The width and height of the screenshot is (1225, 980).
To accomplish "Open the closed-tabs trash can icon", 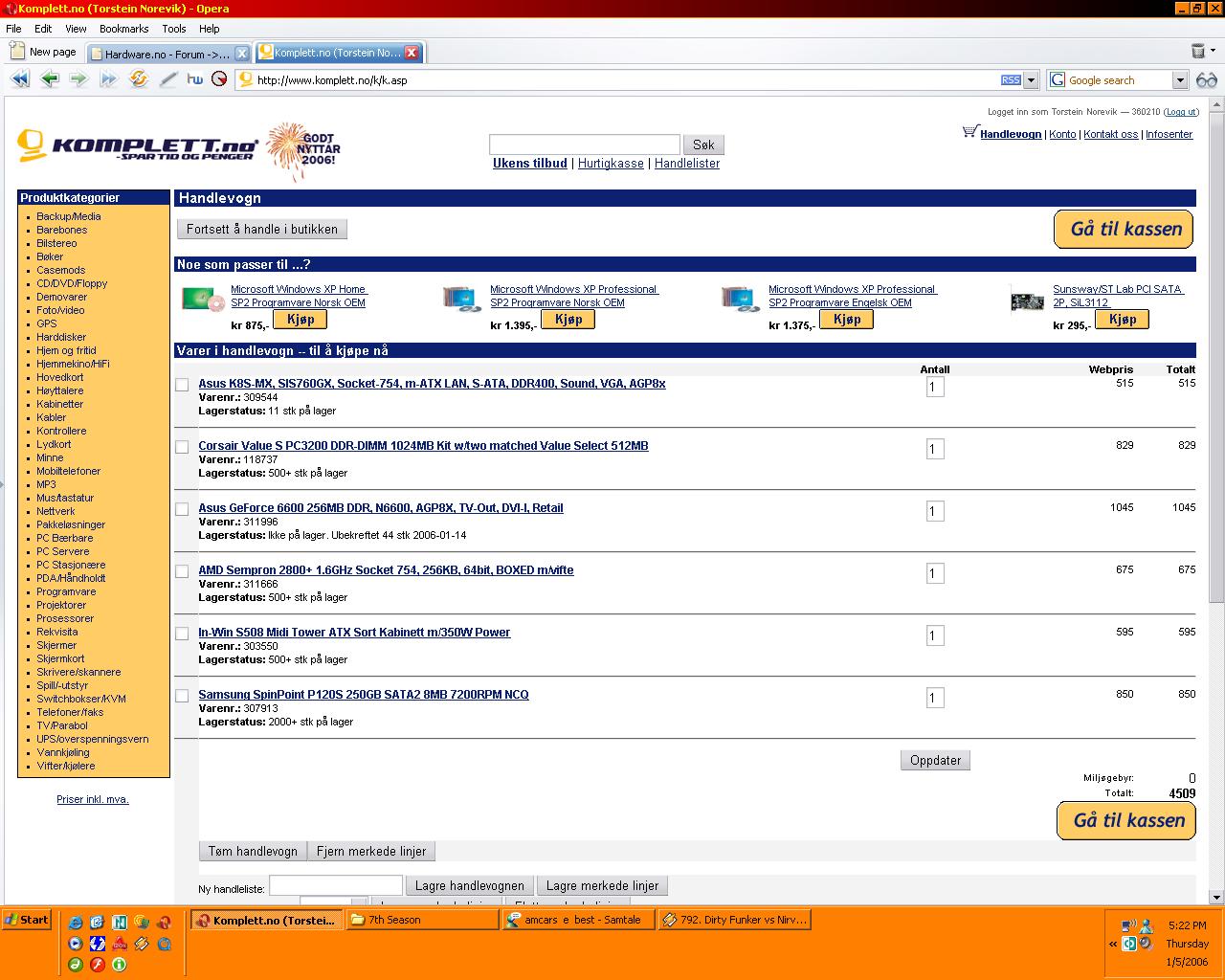I will pos(1197,51).
